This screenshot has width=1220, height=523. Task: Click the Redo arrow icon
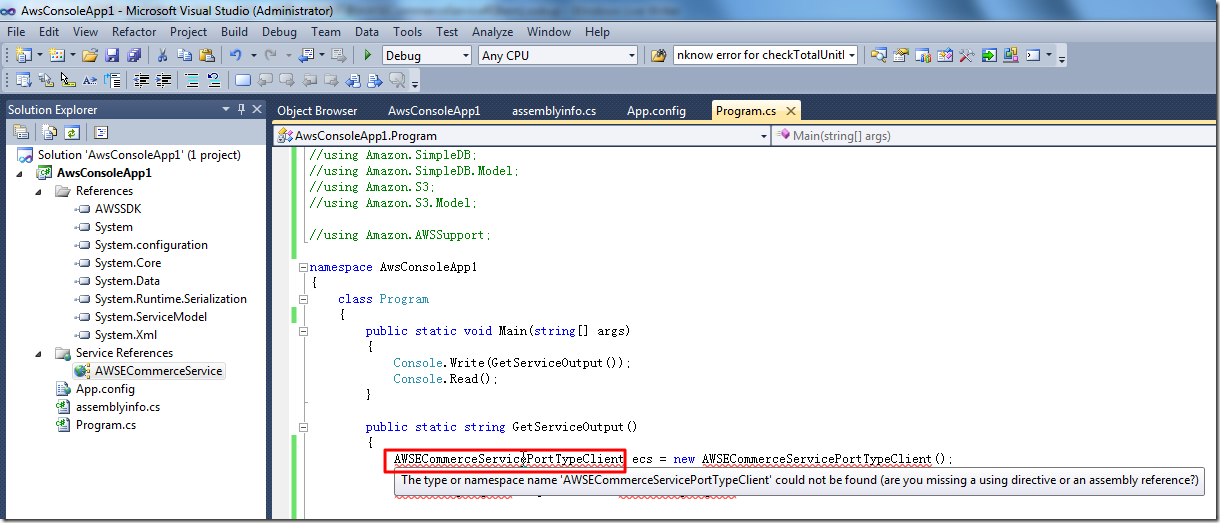(270, 55)
